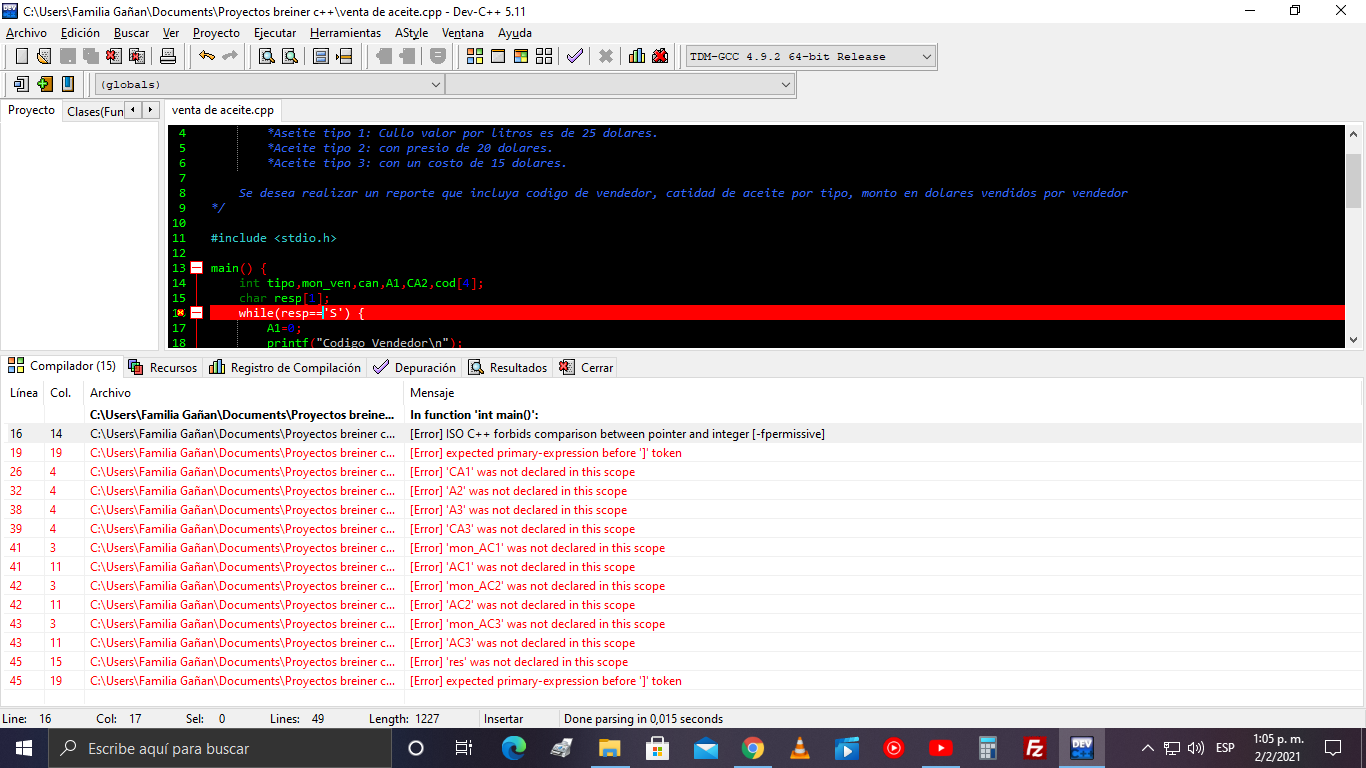Viewport: 1366px width, 768px height.
Task: Click the Close file toolbar icon
Action: coord(115,56)
